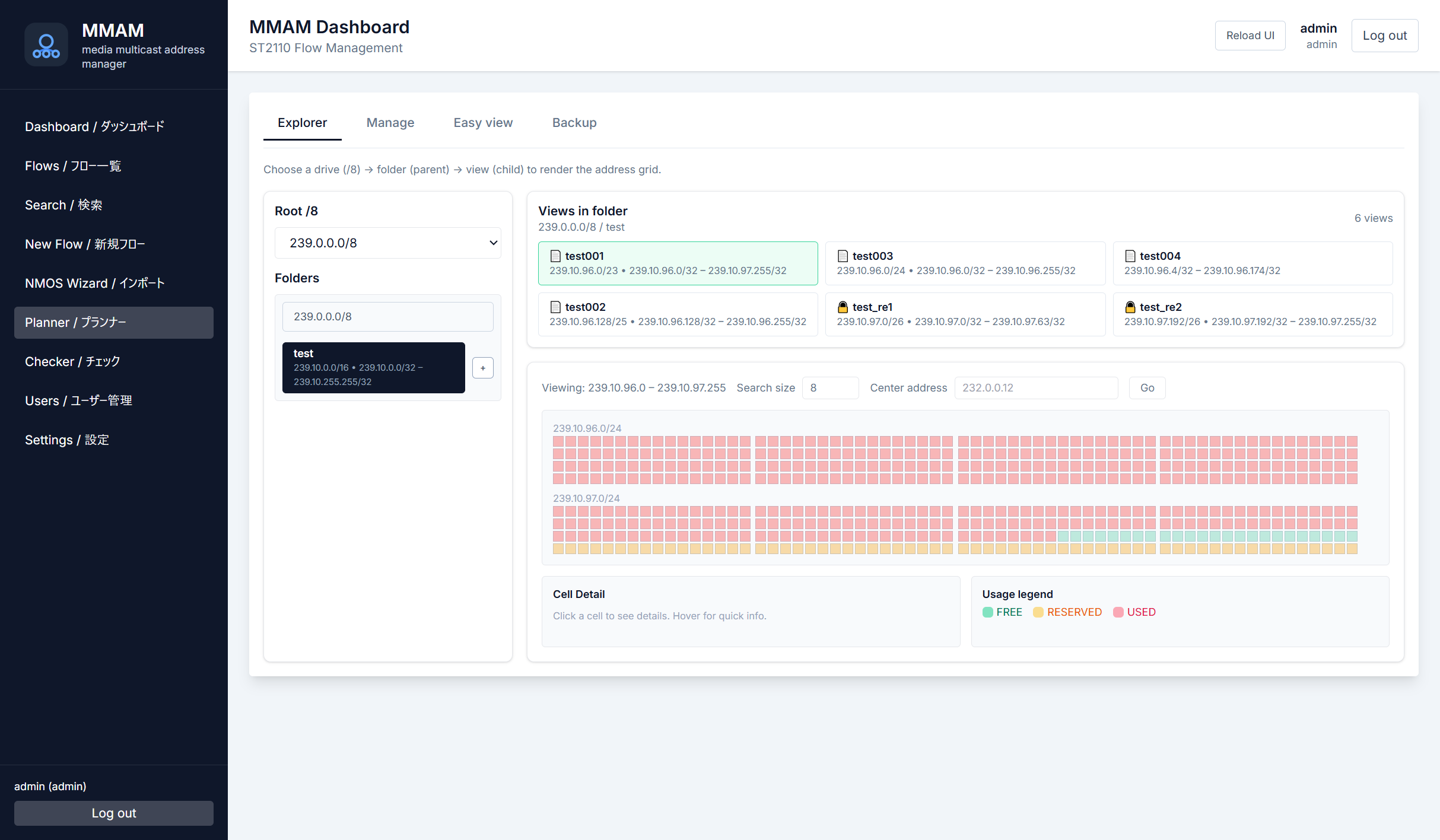Click the FREE color swatch in the usage legend
Image resolution: width=1440 pixels, height=840 pixels.
[988, 612]
